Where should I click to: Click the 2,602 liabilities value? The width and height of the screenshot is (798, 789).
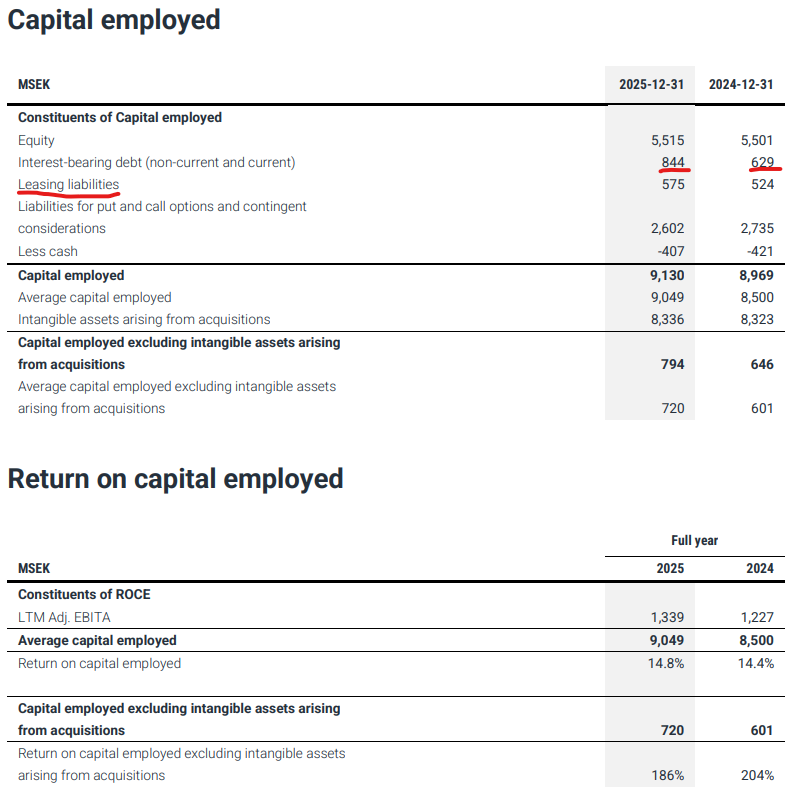667,228
